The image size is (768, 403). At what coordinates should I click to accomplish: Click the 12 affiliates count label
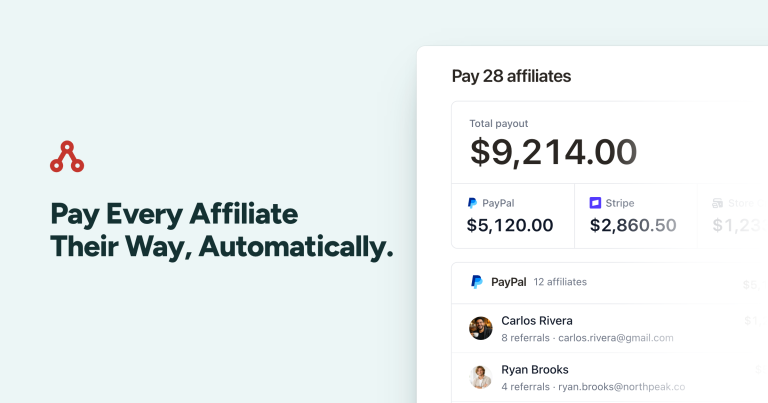coord(560,282)
